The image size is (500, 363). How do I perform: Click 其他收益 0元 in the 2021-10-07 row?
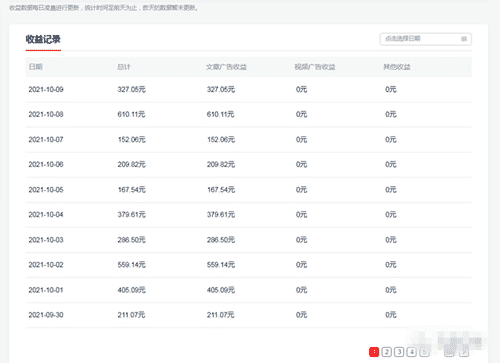391,139
